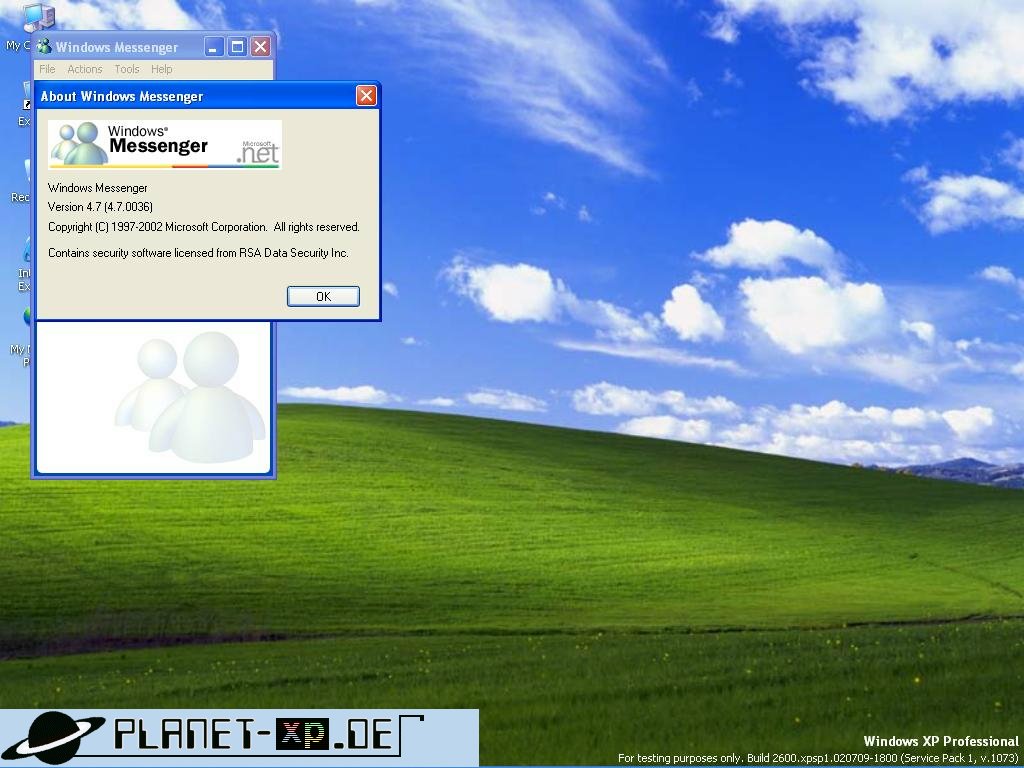This screenshot has height=768, width=1024.
Task: Click the Version 4.7 (4.7.0036) text
Action: click(100, 207)
